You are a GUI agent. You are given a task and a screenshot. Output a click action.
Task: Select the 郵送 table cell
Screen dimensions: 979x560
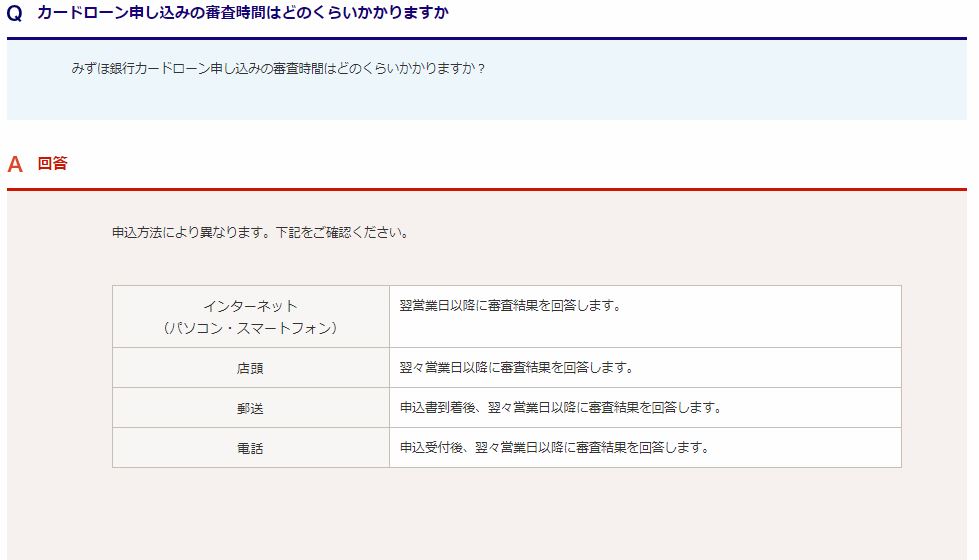click(x=250, y=408)
